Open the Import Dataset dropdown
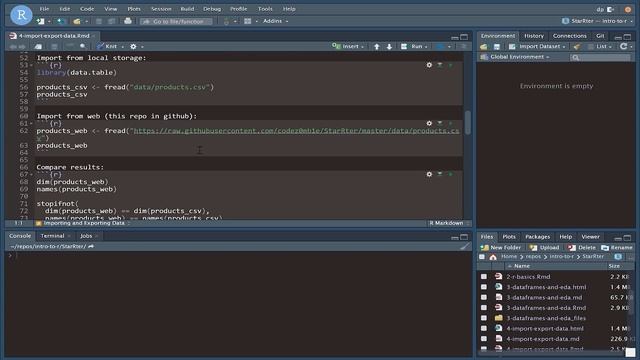 (537, 47)
